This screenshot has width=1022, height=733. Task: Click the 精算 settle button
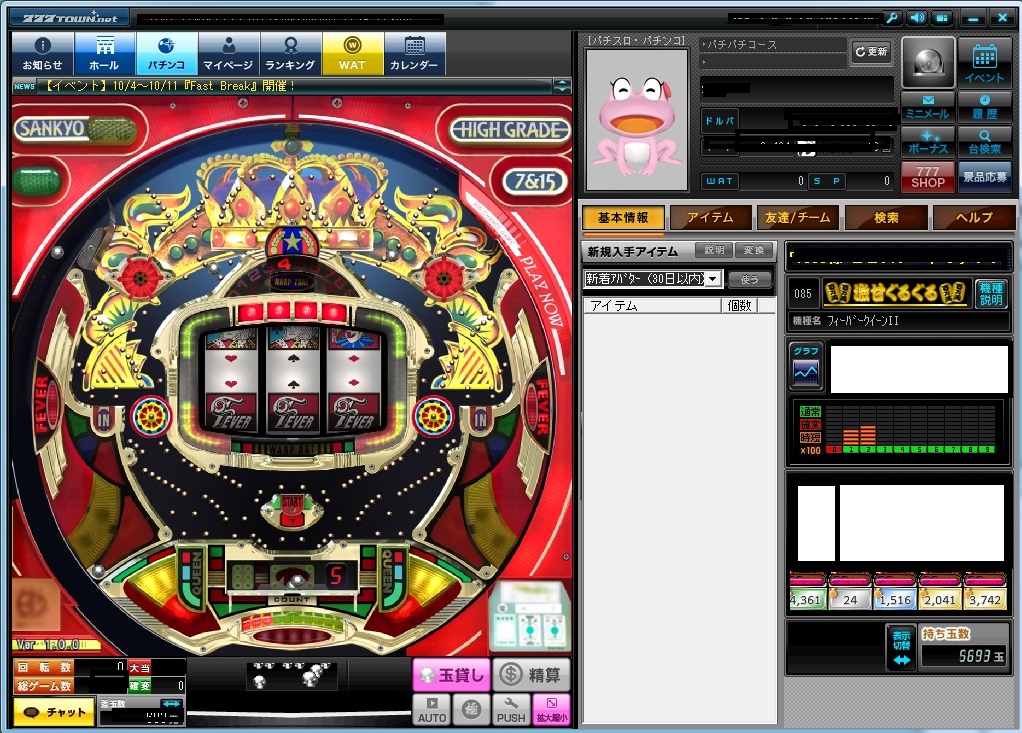coord(532,675)
